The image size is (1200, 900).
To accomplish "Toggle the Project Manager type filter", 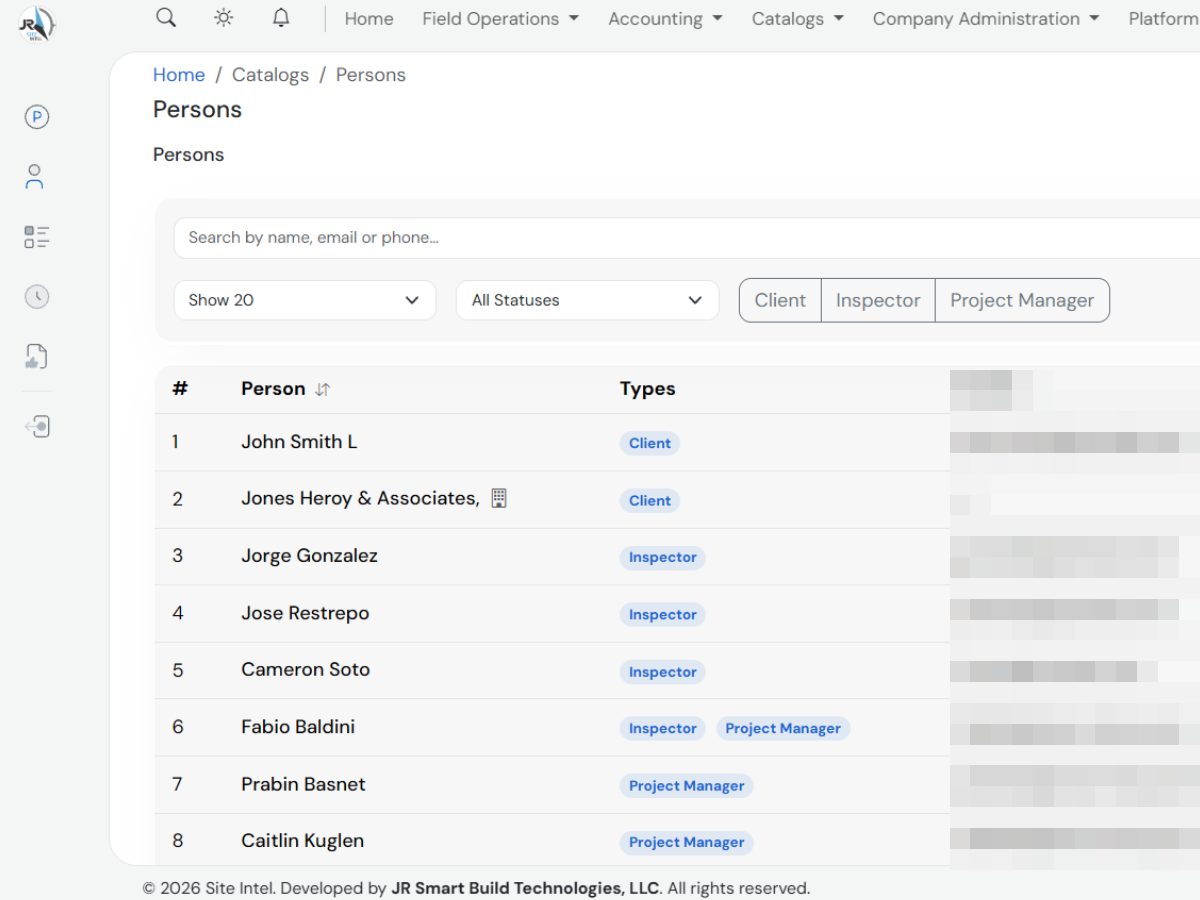I will 1022,300.
